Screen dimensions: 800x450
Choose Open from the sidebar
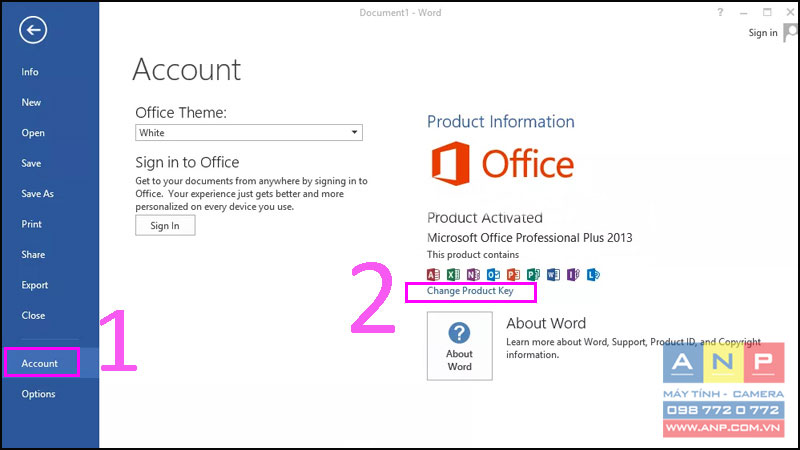(x=33, y=133)
